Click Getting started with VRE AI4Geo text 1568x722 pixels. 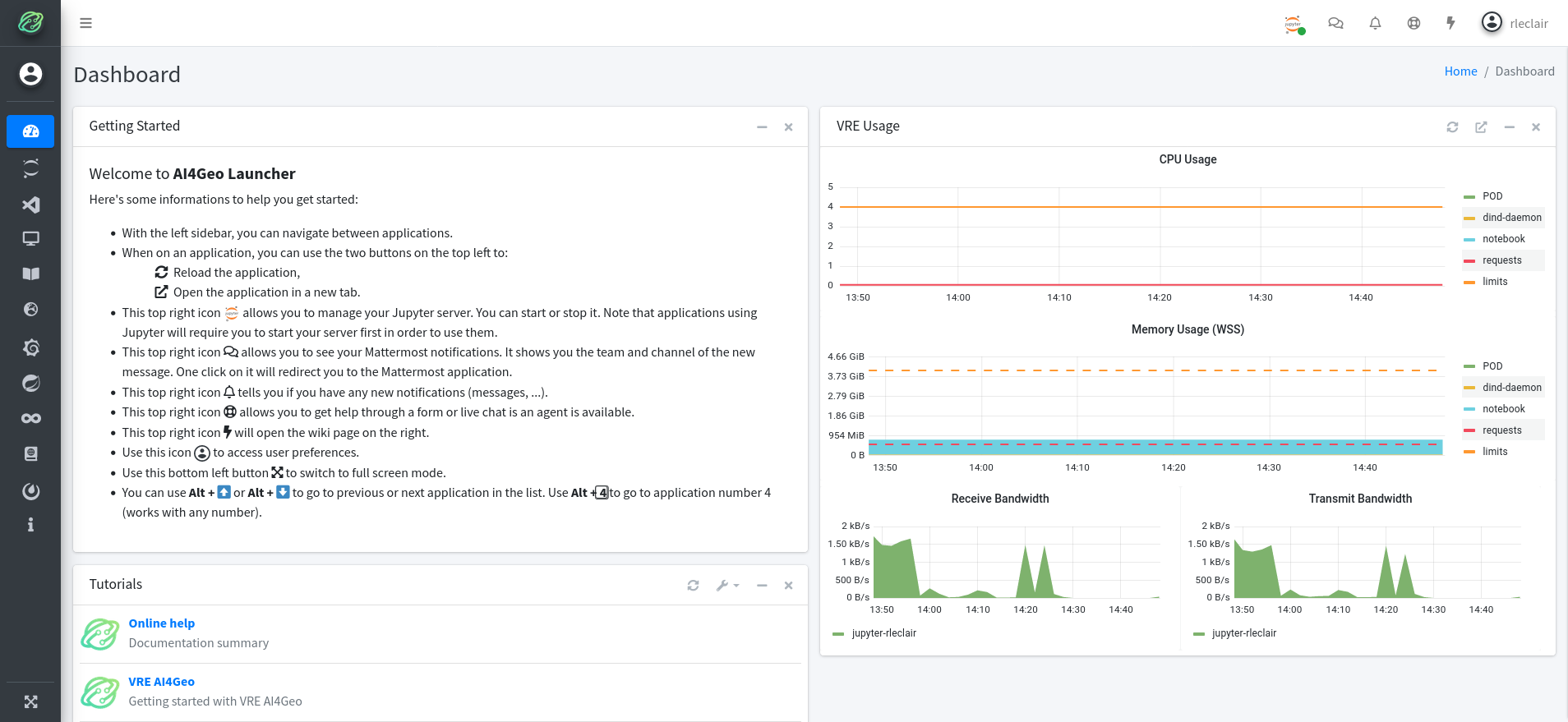click(215, 701)
